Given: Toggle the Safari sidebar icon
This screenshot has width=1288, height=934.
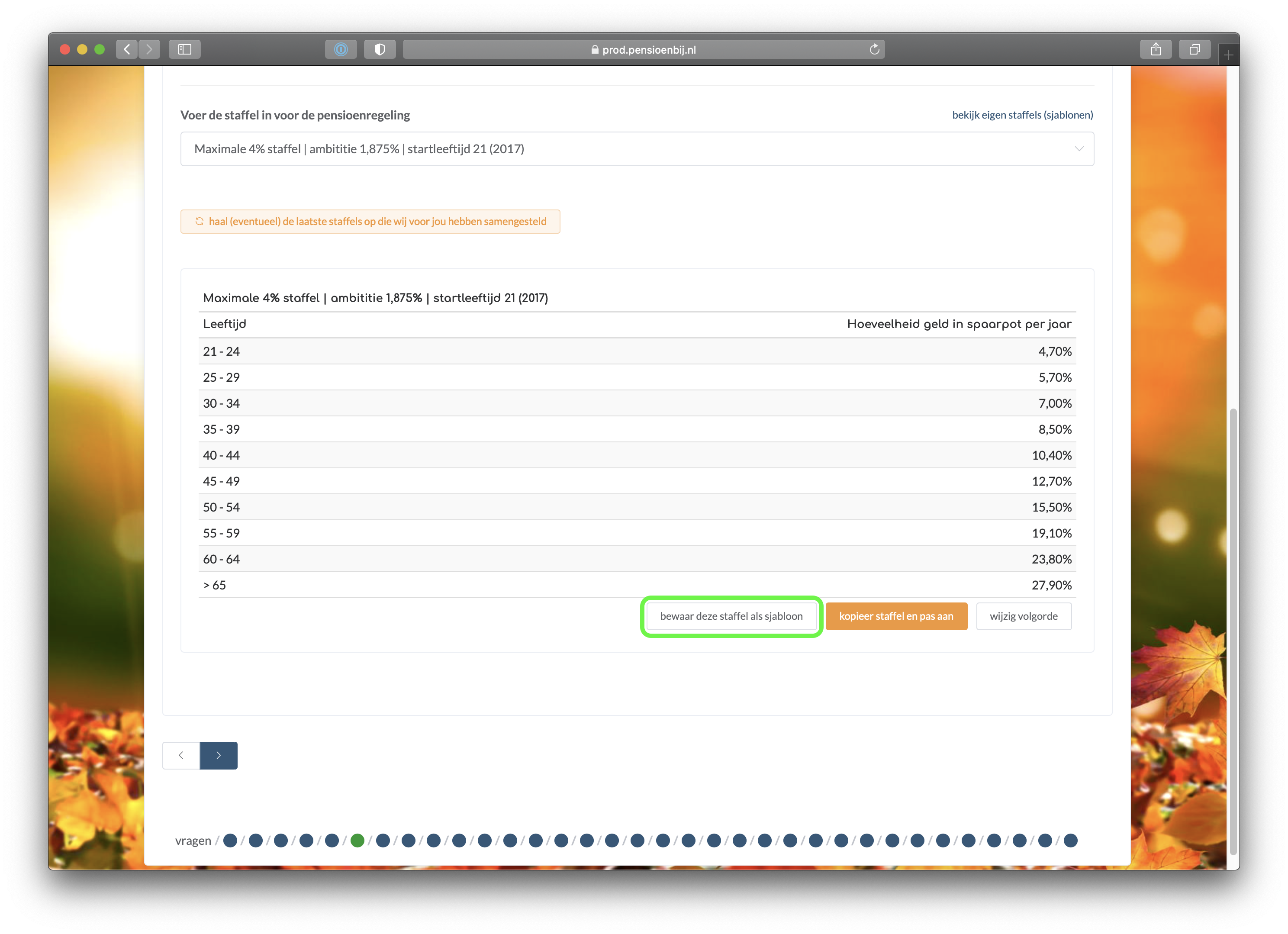Looking at the screenshot, I should pos(184,49).
